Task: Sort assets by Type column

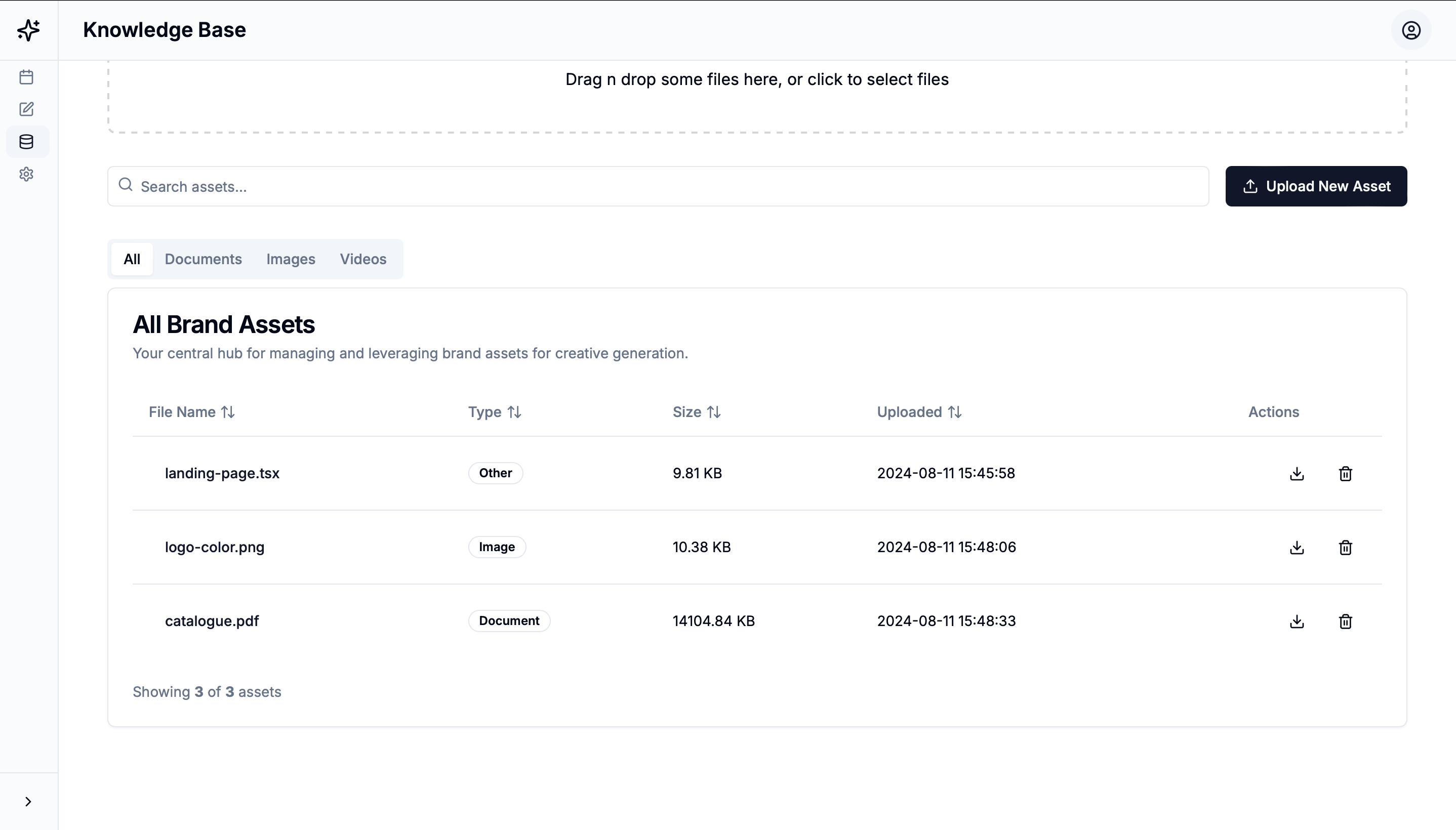Action: [494, 412]
